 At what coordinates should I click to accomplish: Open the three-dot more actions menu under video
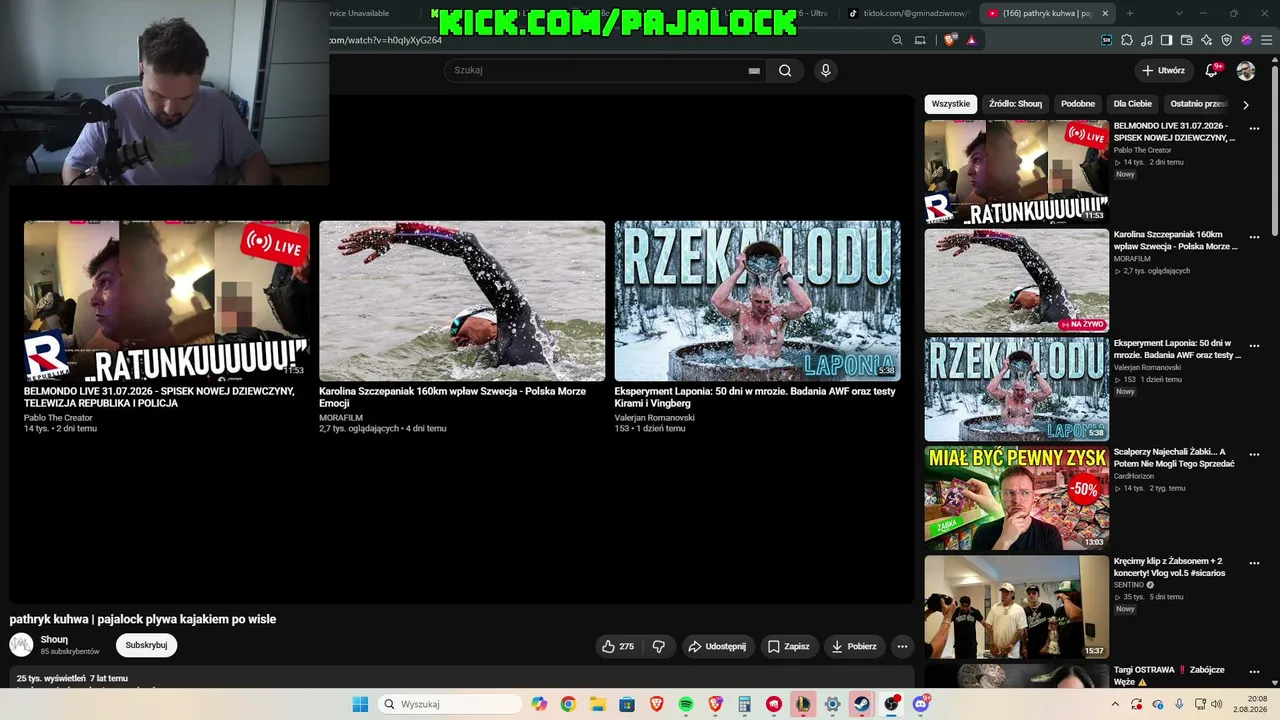902,646
